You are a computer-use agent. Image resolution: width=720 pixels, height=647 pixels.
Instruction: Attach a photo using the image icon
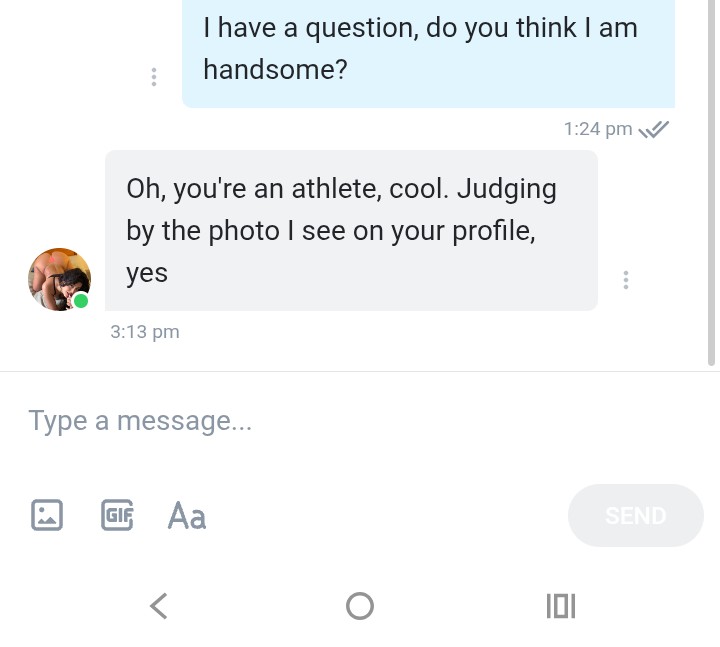pos(46,515)
